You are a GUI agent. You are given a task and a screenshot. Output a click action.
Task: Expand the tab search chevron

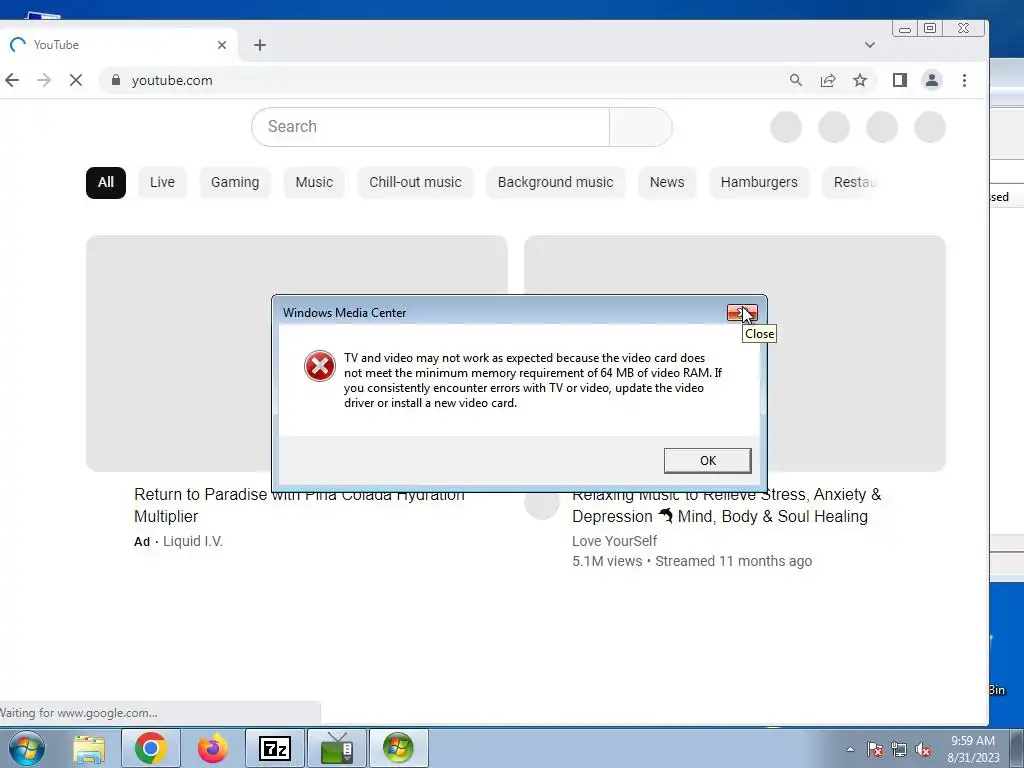870,45
